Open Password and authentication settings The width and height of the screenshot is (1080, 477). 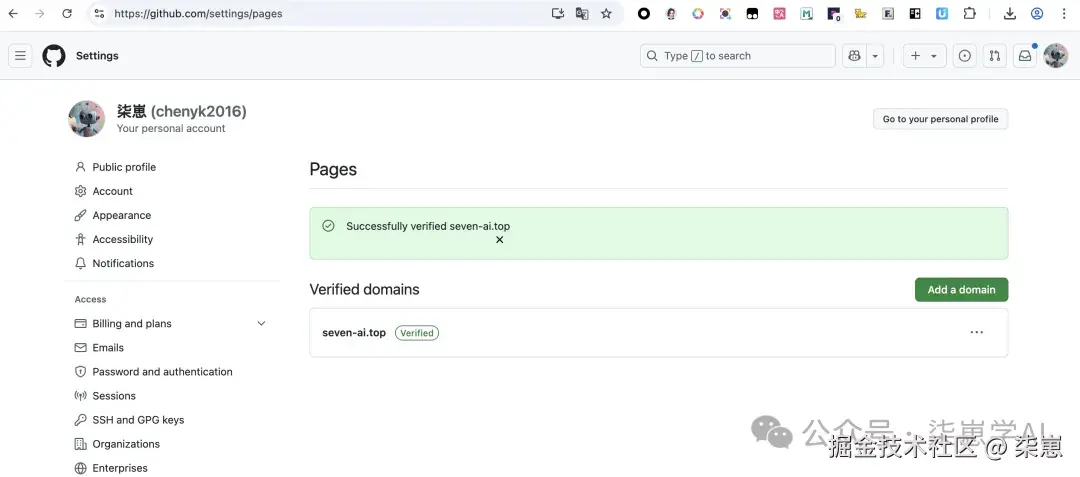(x=162, y=372)
